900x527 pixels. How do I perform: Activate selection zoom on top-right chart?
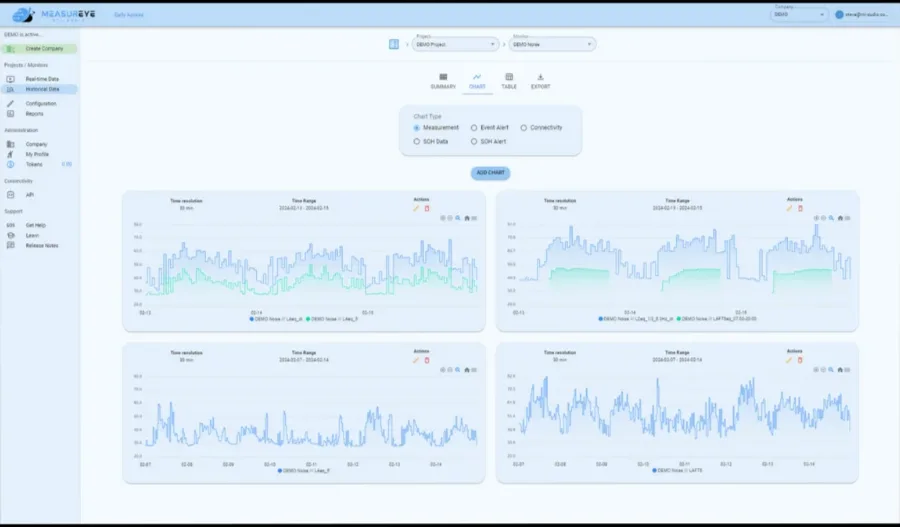pos(831,218)
